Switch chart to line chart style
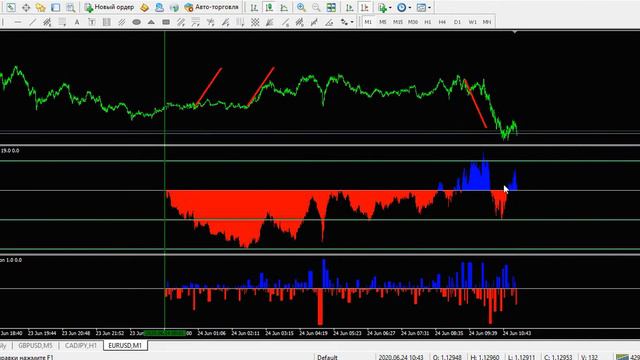640x360 pixels. pos(284,7)
